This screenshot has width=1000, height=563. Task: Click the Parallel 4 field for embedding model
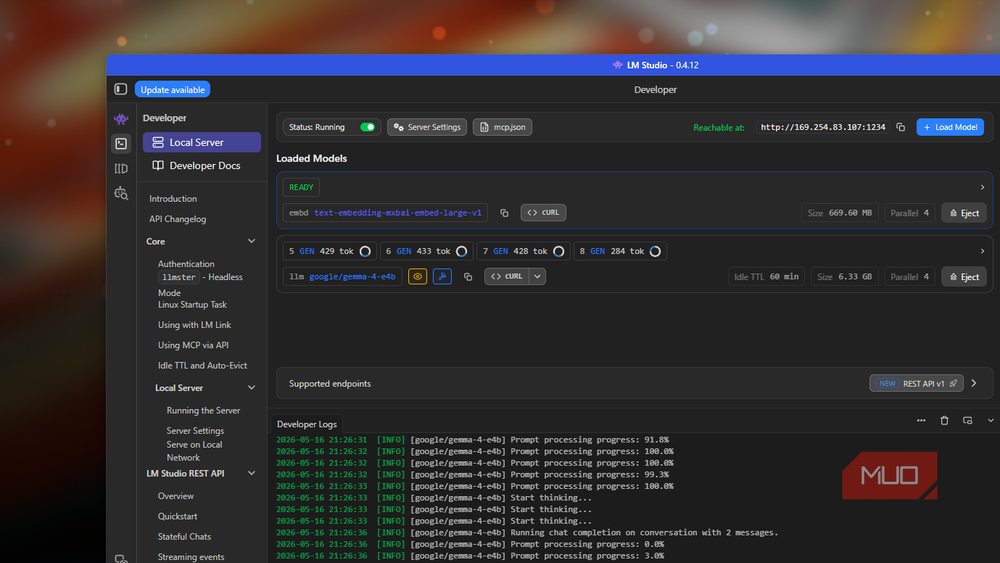click(x=909, y=213)
